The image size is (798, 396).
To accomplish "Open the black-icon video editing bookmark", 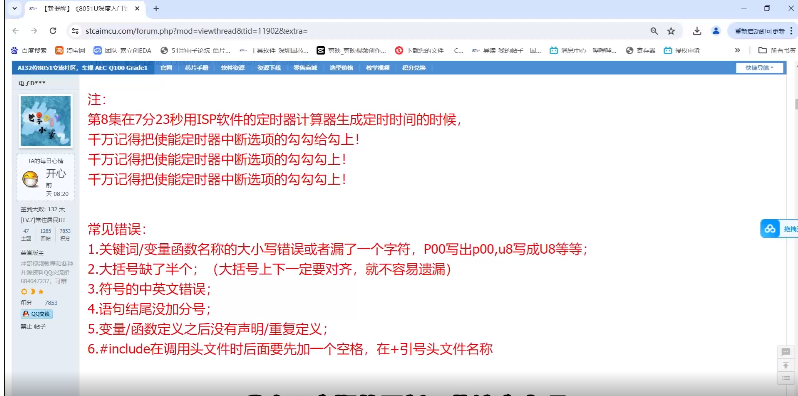I will [351, 50].
